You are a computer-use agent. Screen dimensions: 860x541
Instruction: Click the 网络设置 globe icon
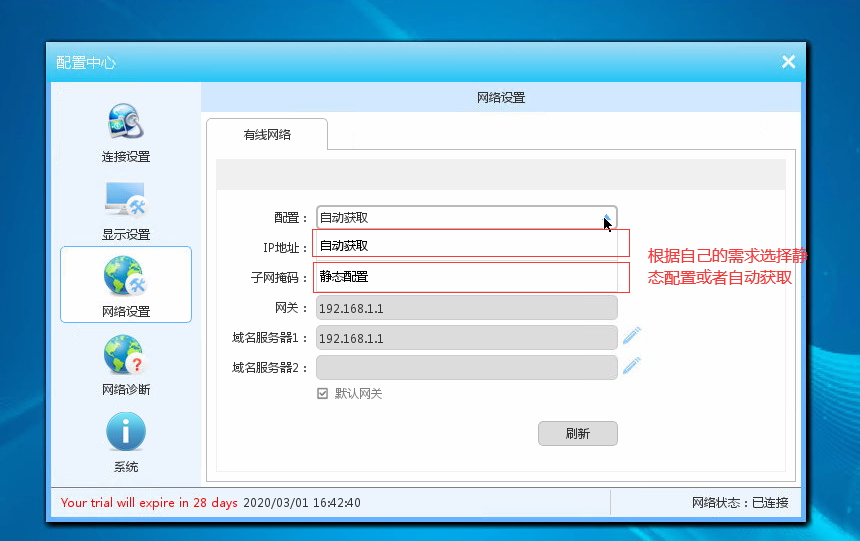pyautogui.click(x=125, y=277)
